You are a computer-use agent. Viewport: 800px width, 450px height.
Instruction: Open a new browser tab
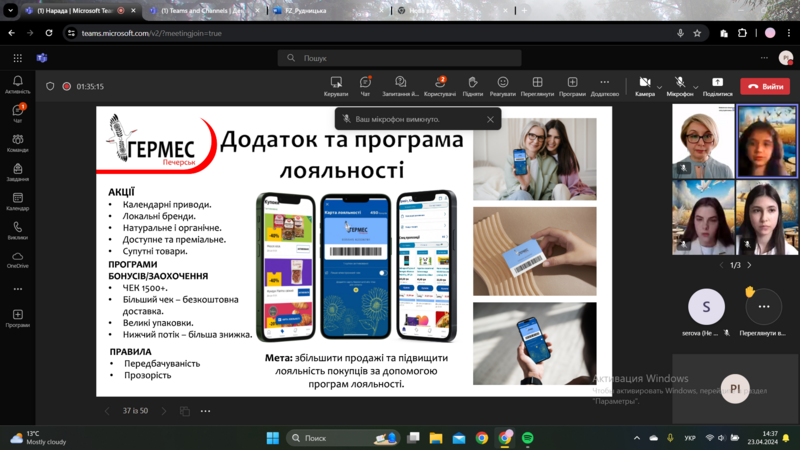524,10
